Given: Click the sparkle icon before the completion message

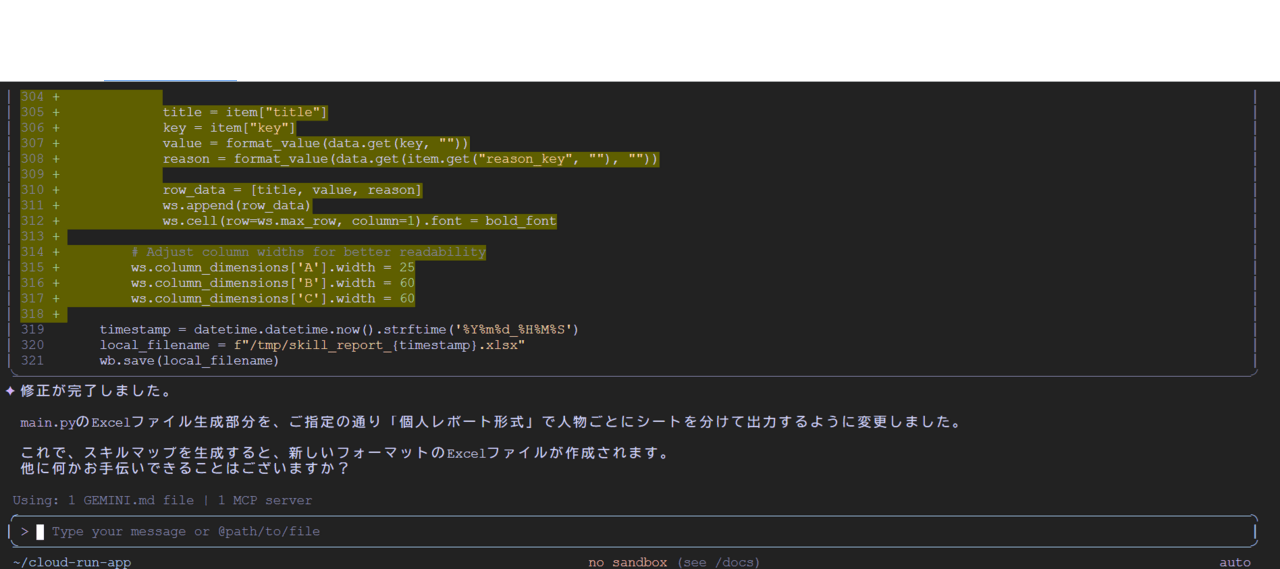Looking at the screenshot, I should (10, 391).
